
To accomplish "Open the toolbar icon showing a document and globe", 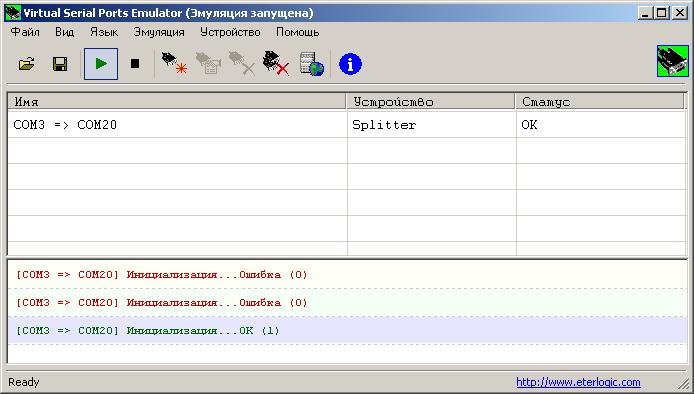I will click(x=312, y=64).
